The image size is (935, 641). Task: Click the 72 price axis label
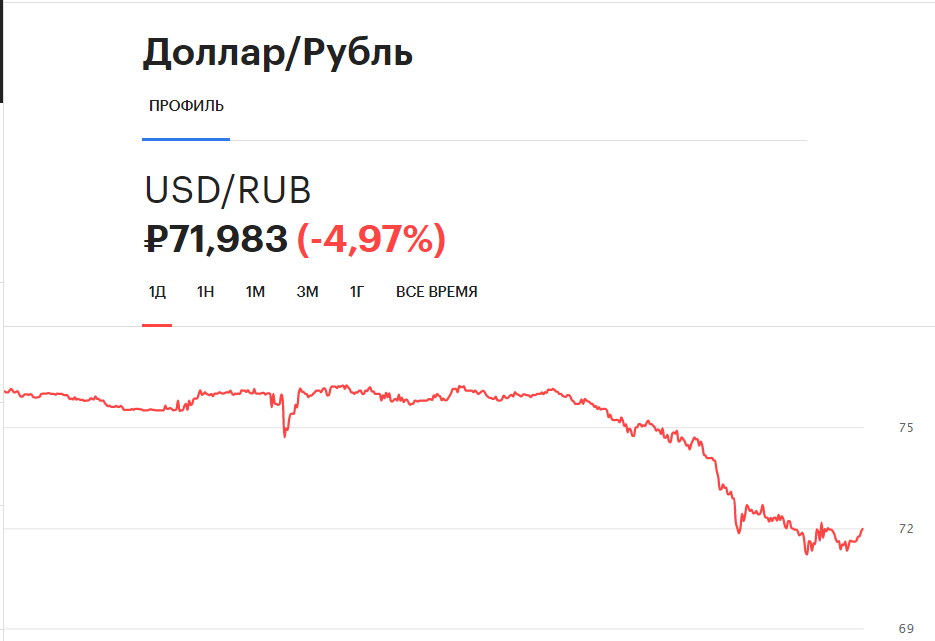pos(906,528)
